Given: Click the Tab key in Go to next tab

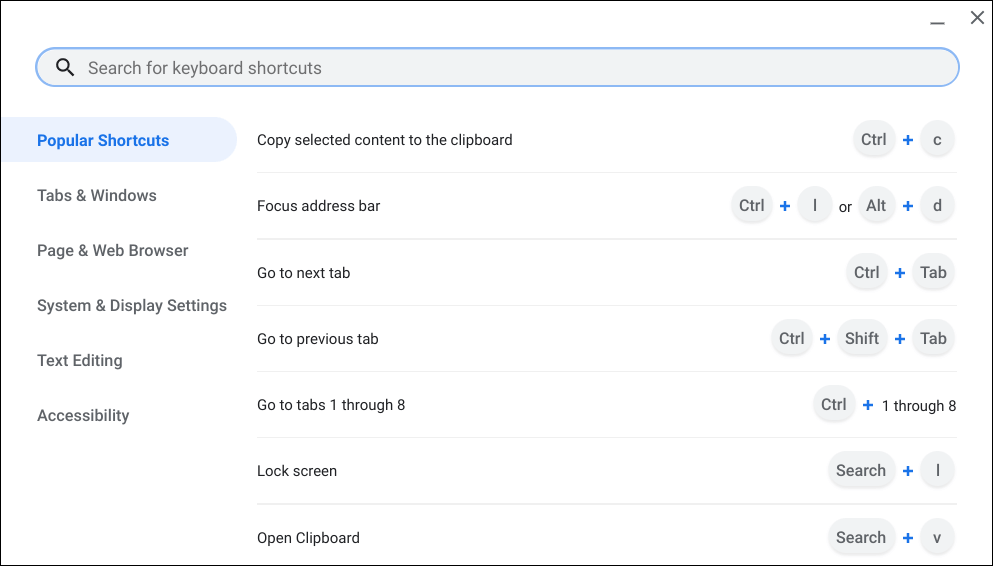Looking at the screenshot, I should pos(933,272).
